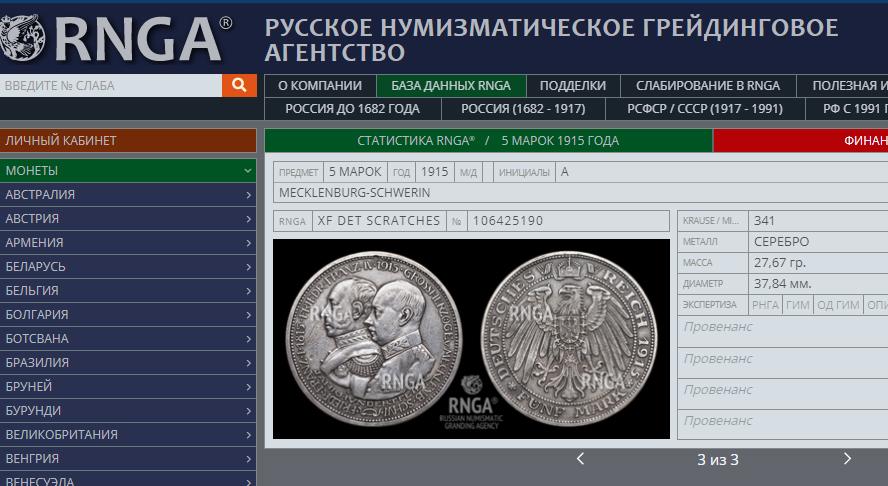The width and height of the screenshot is (888, 486).
Task: Open the ВЕНГРИЯ country row
Action: (x=128, y=459)
